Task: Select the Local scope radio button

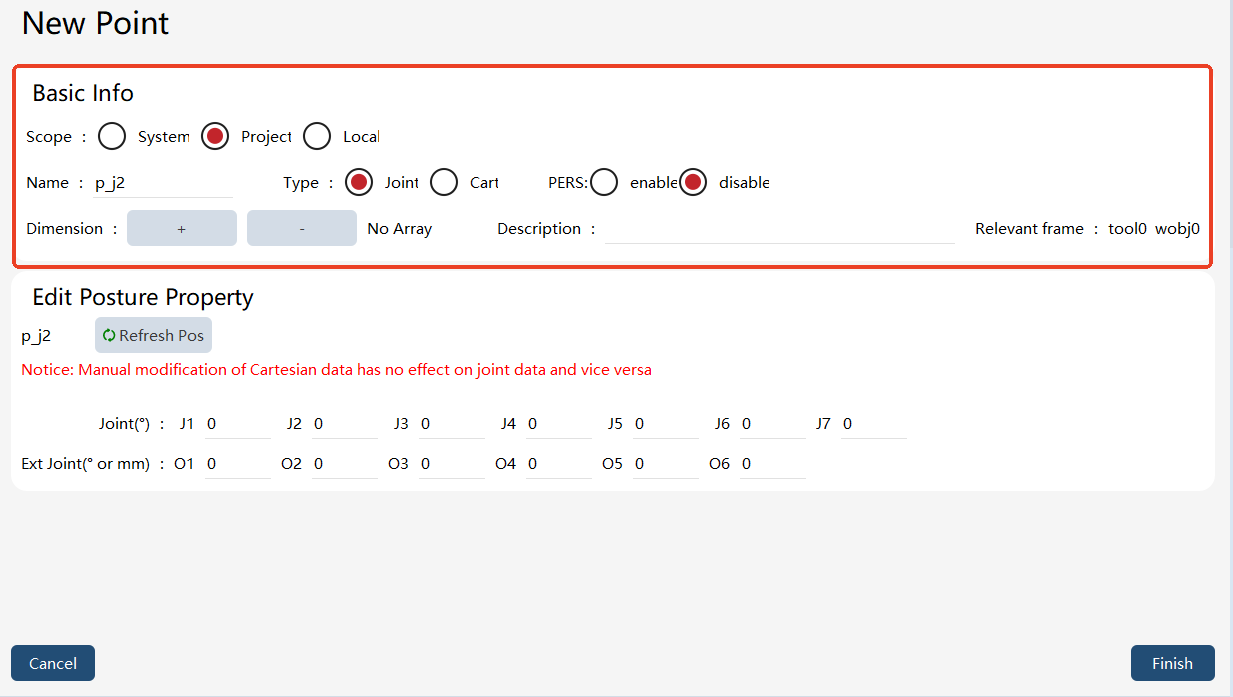Action: click(x=317, y=136)
